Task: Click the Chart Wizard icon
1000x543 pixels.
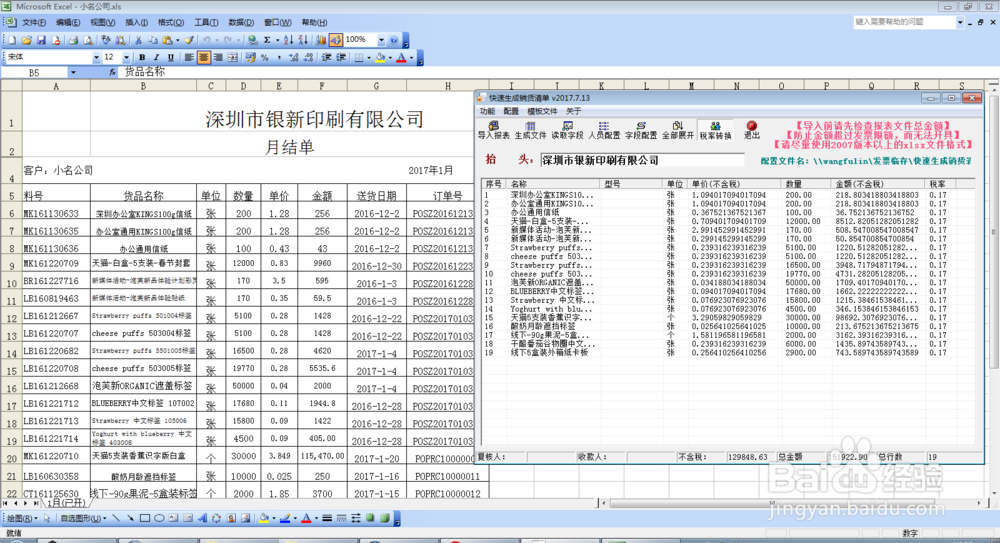Action: point(321,40)
